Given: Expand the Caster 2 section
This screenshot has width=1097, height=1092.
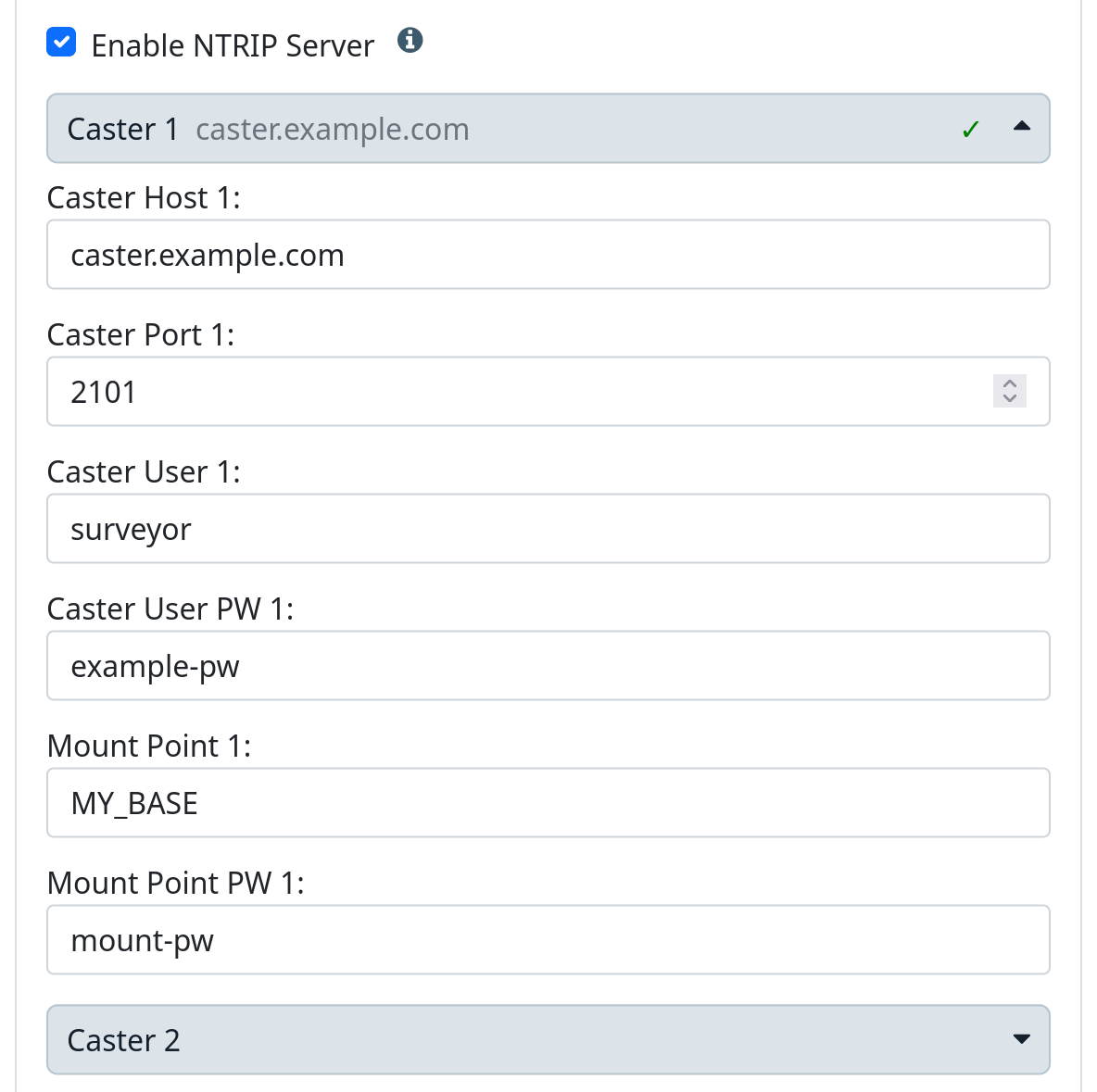Looking at the screenshot, I should [x=548, y=1039].
